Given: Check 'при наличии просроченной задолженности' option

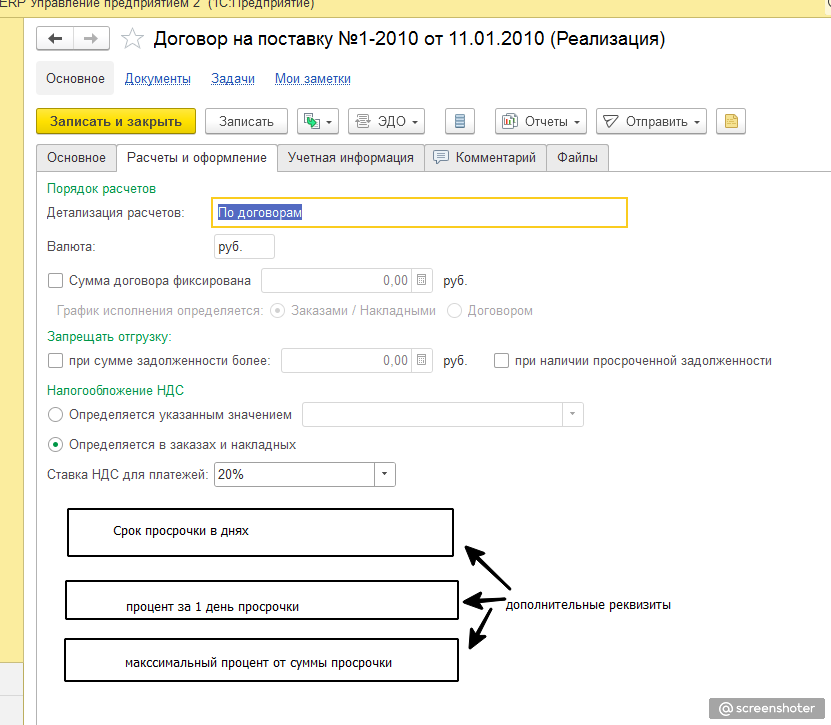Looking at the screenshot, I should click(502, 360).
